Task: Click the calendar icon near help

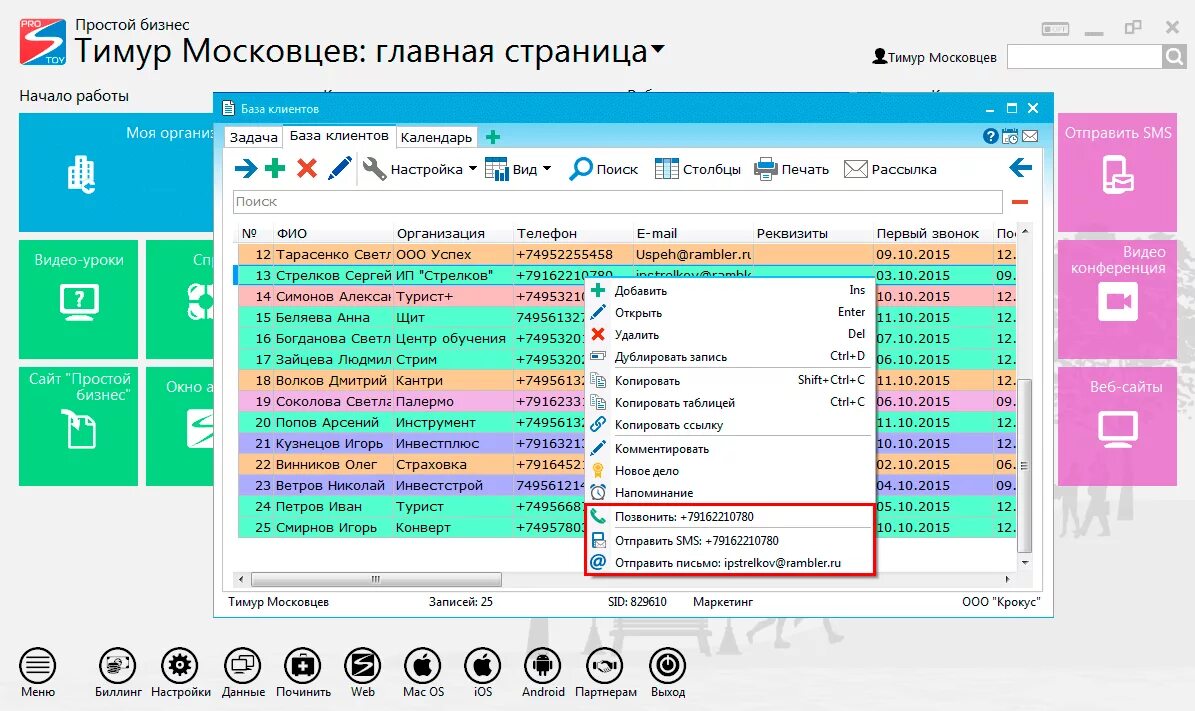Action: (x=1010, y=136)
